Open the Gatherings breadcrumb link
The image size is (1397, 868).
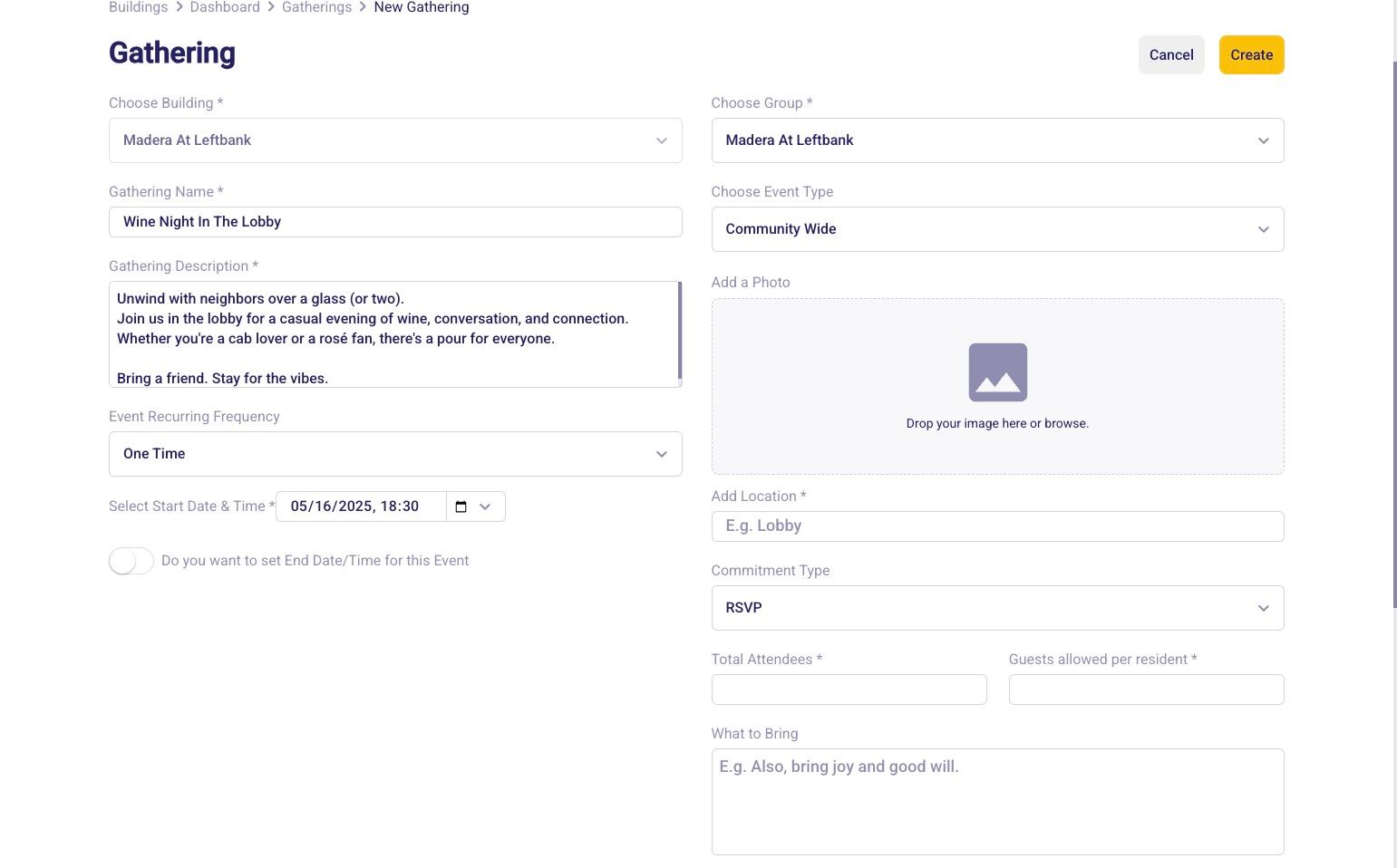(x=316, y=7)
